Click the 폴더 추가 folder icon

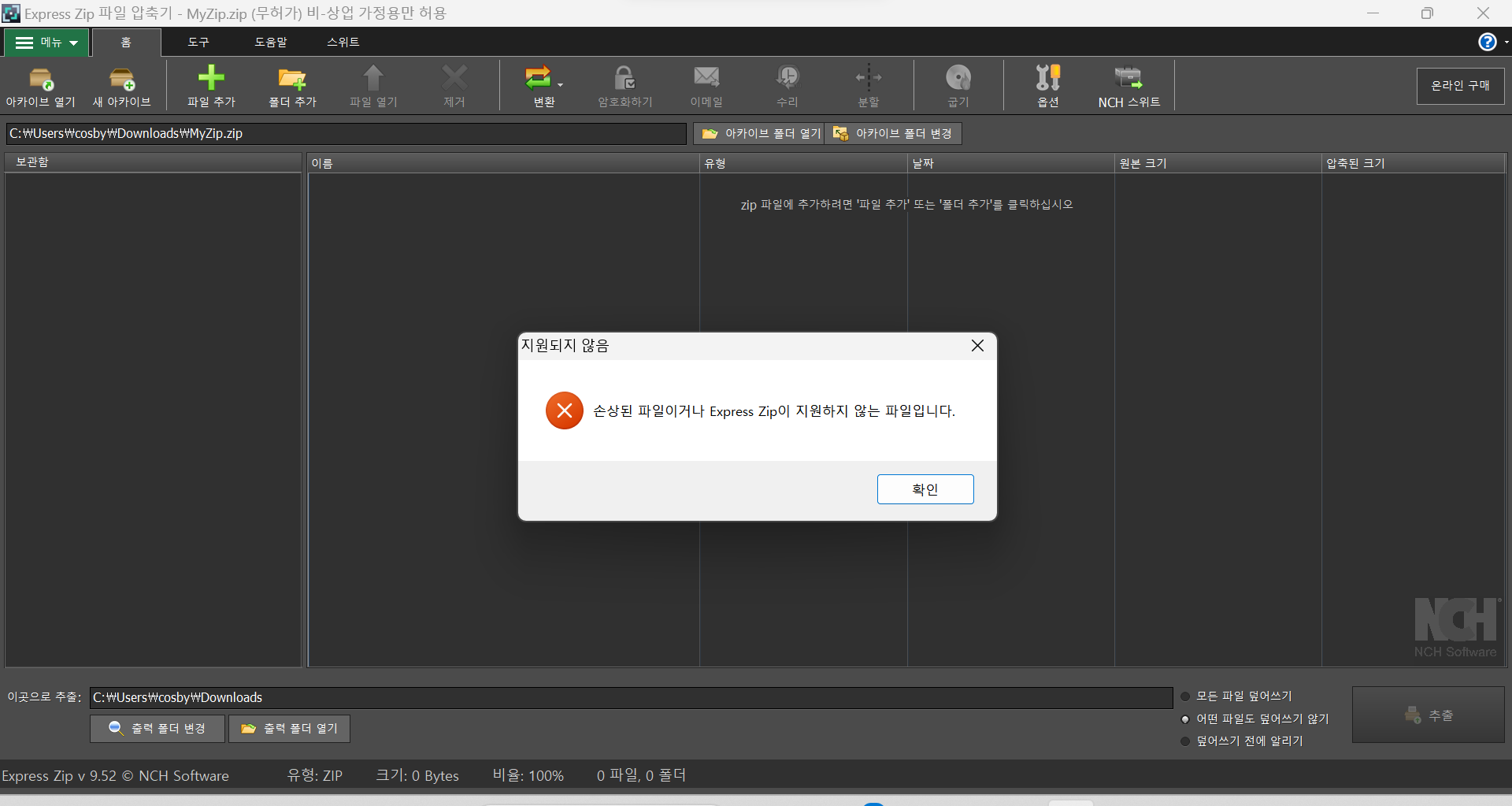click(292, 79)
